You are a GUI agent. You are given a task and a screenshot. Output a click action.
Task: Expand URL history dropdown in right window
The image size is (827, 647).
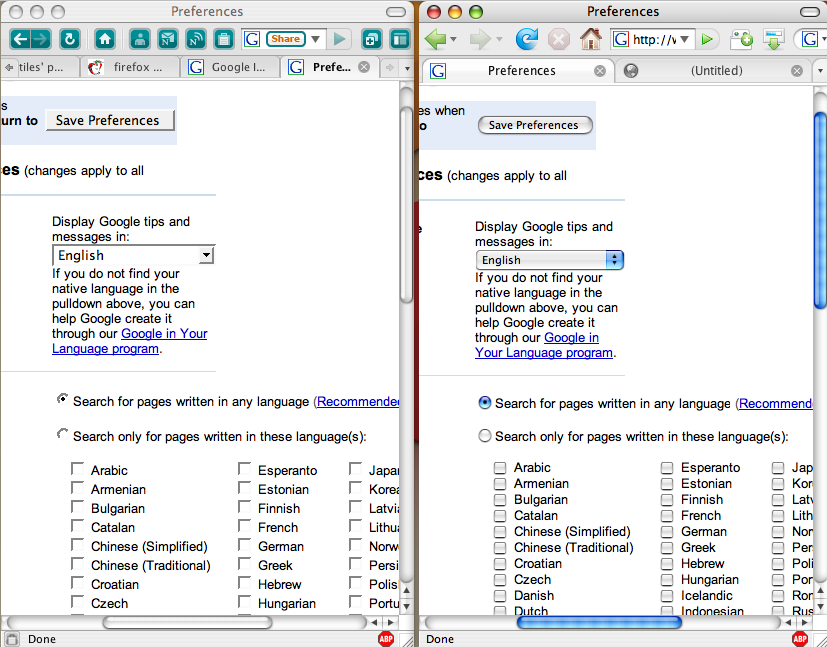point(685,39)
